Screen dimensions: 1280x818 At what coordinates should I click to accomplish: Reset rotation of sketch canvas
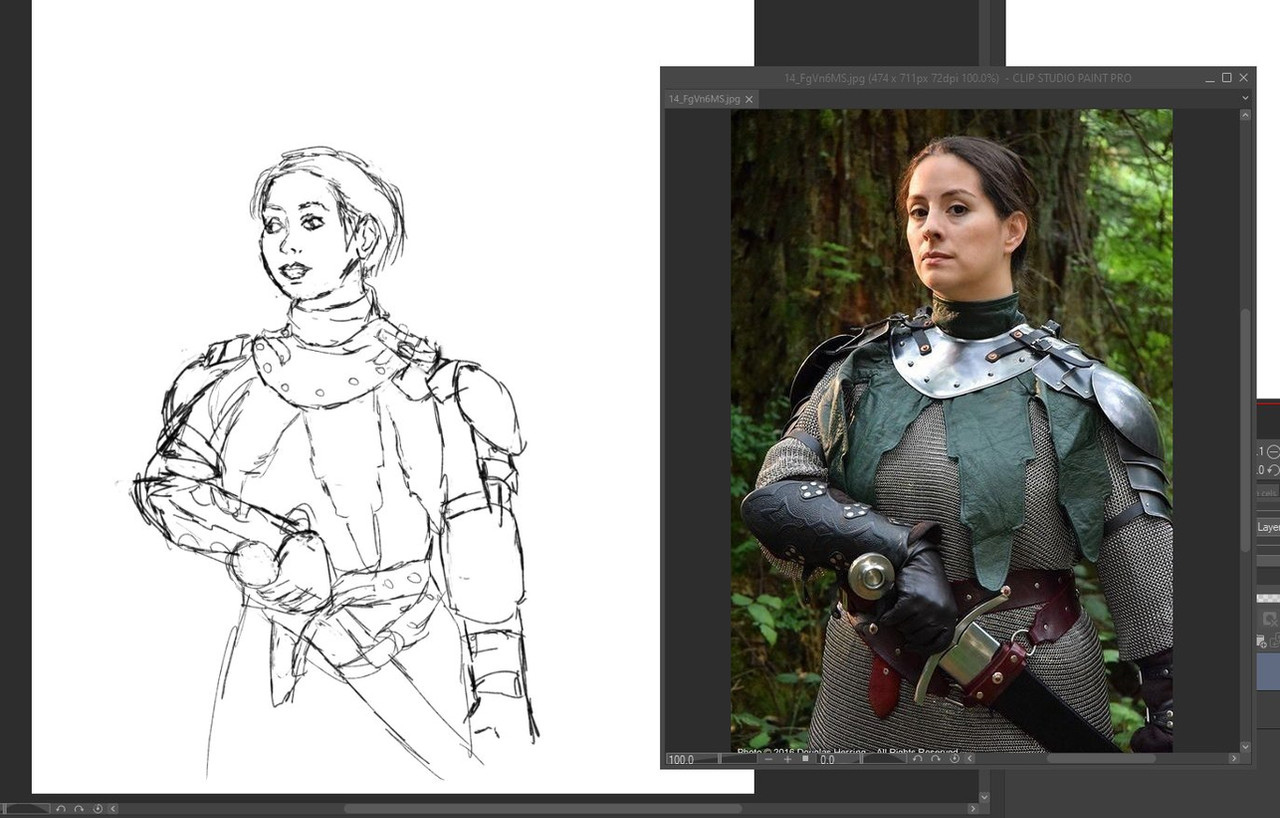click(x=98, y=809)
